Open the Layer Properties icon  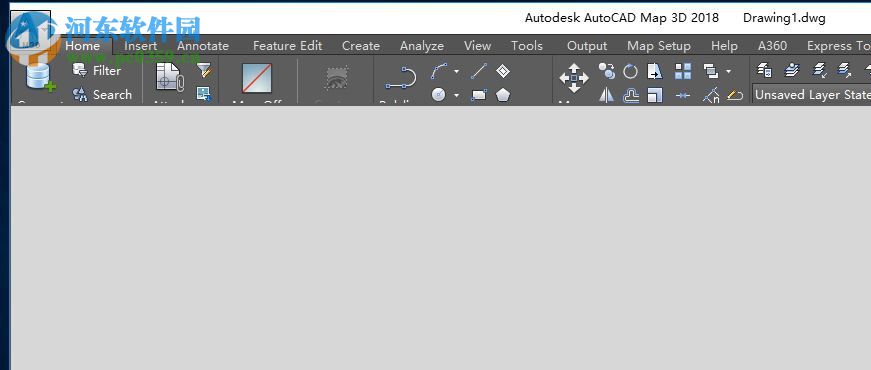765,71
